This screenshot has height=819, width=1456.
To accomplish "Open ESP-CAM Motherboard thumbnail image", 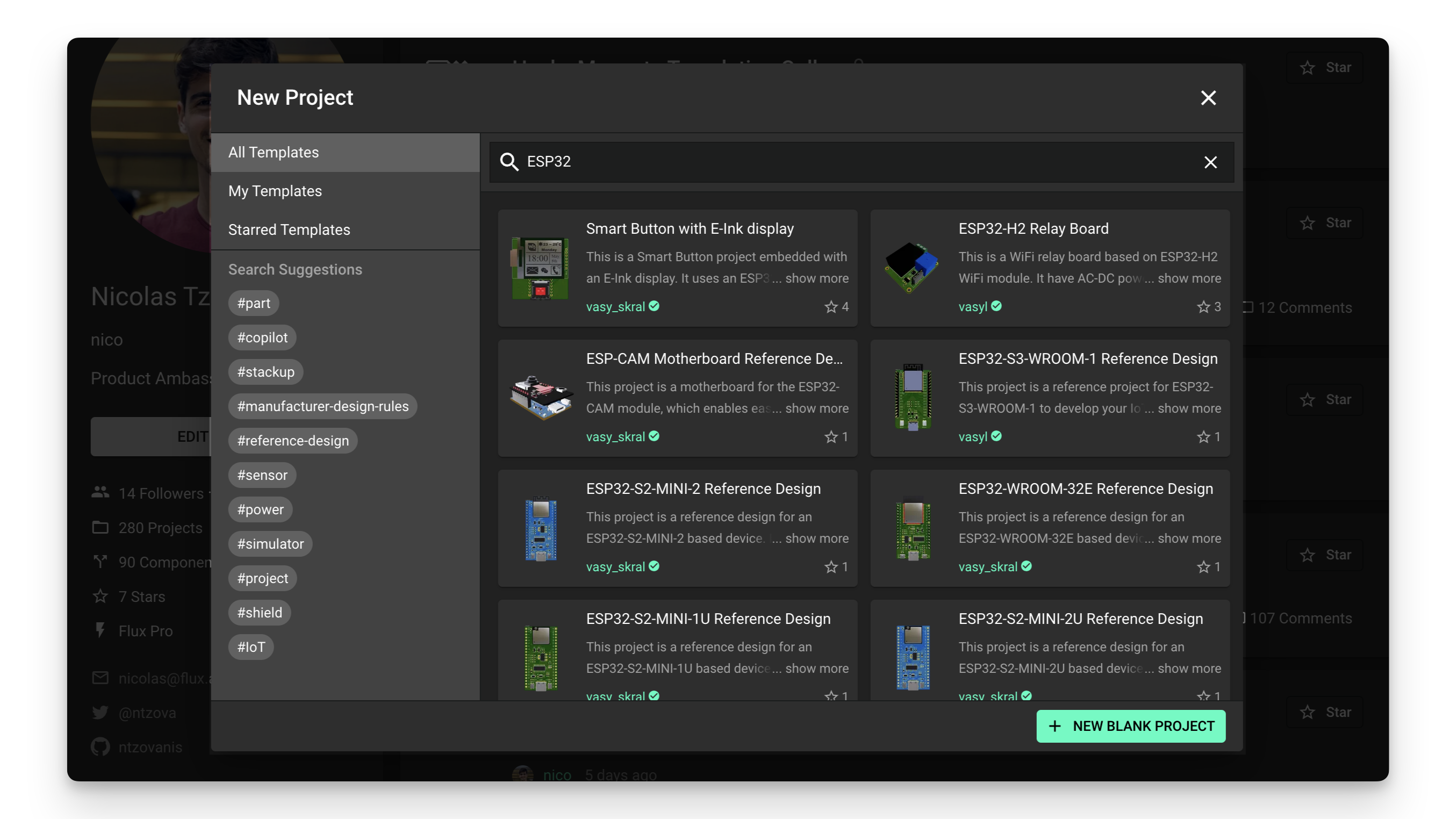I will tap(541, 398).
